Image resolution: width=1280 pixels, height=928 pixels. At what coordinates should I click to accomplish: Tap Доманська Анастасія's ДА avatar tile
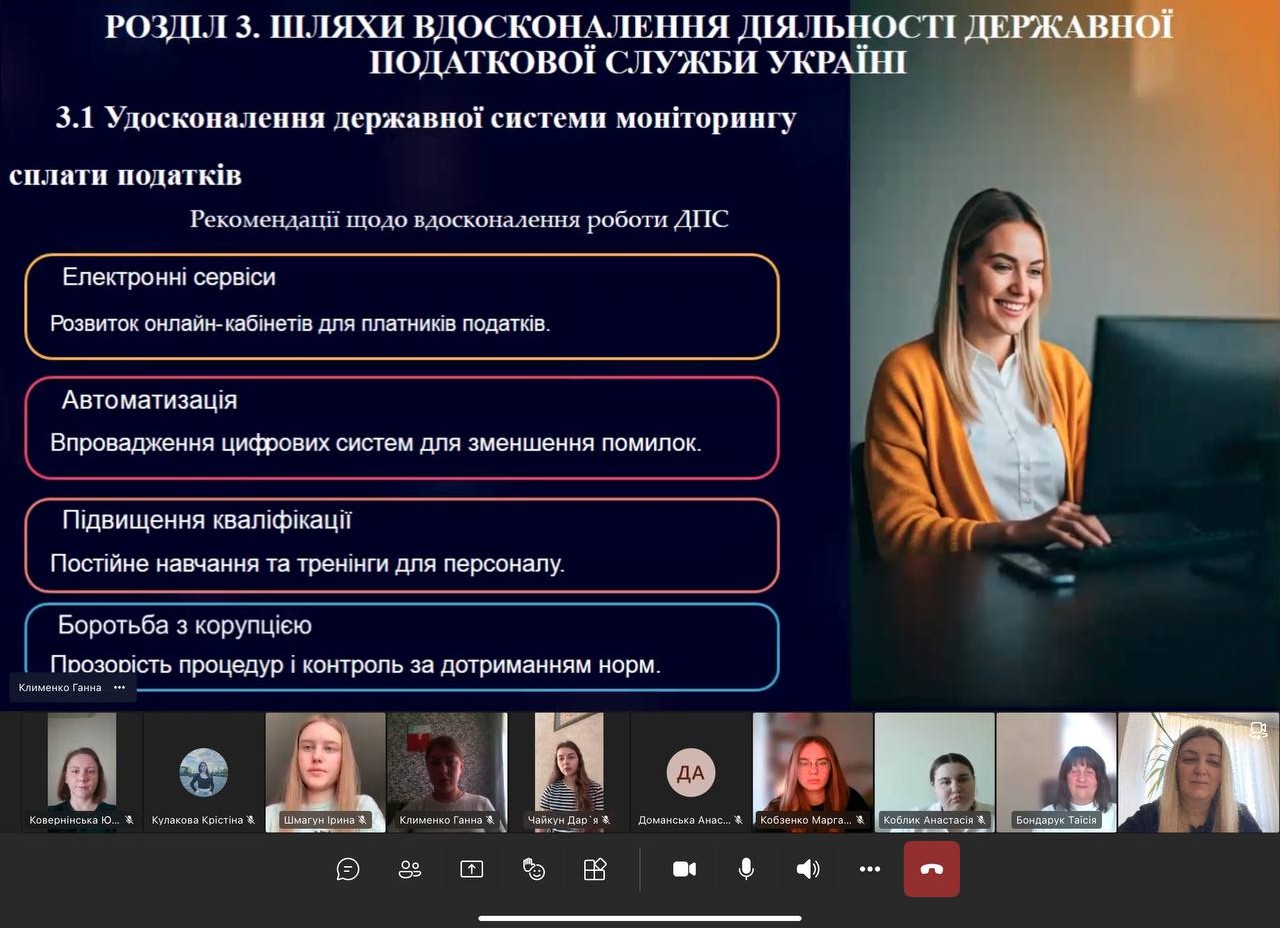[x=691, y=772]
